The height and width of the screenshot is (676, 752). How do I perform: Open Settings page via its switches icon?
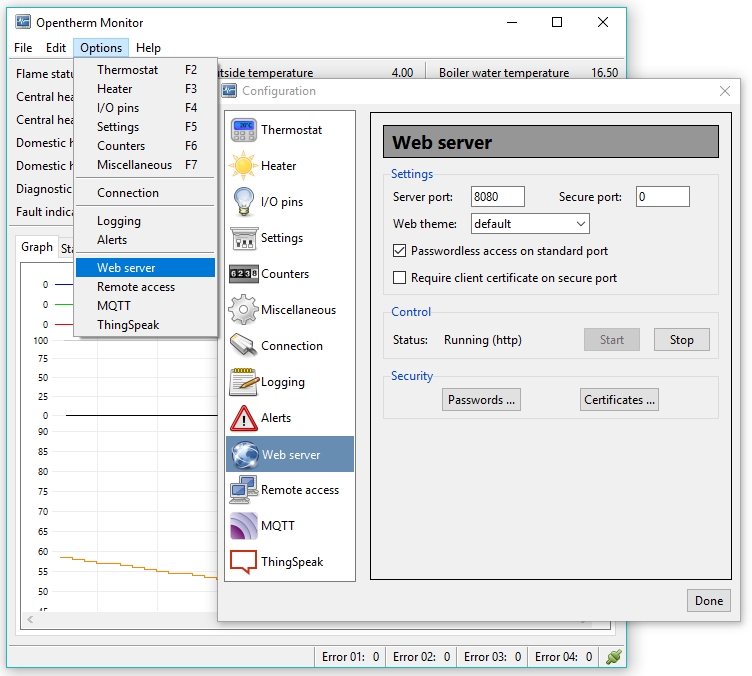(x=244, y=238)
